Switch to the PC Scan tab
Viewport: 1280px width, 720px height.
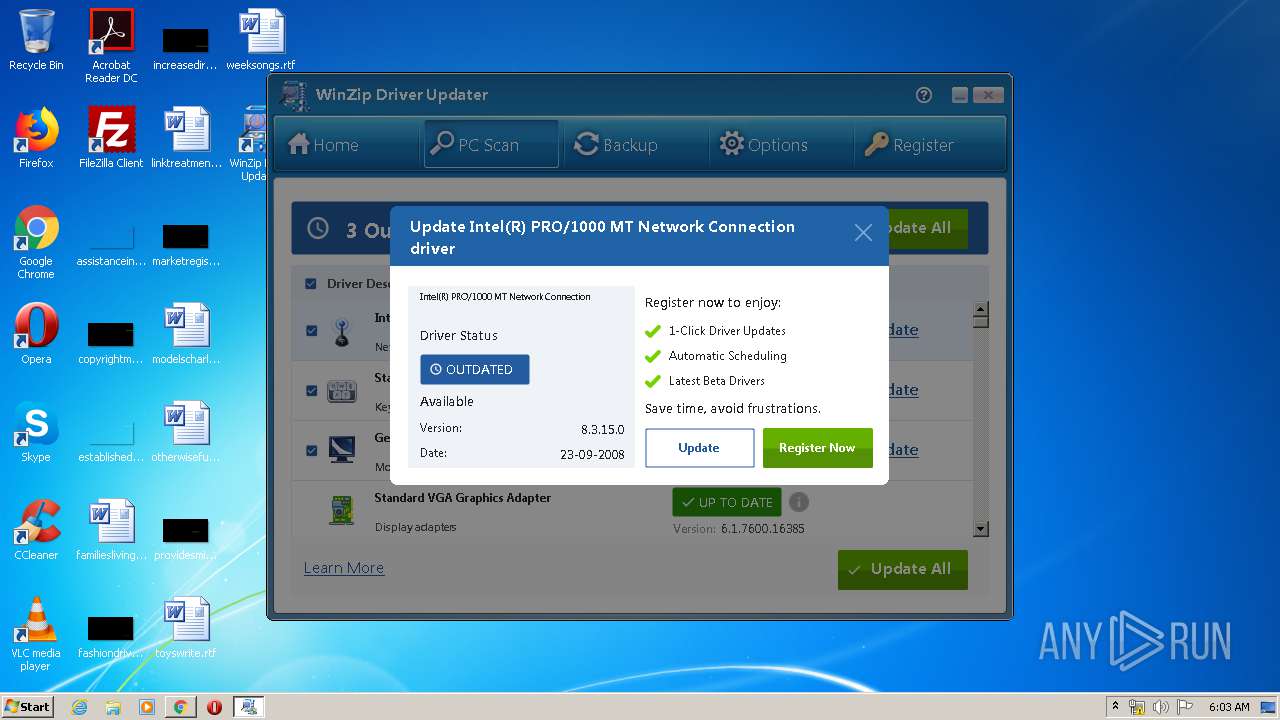coord(489,145)
